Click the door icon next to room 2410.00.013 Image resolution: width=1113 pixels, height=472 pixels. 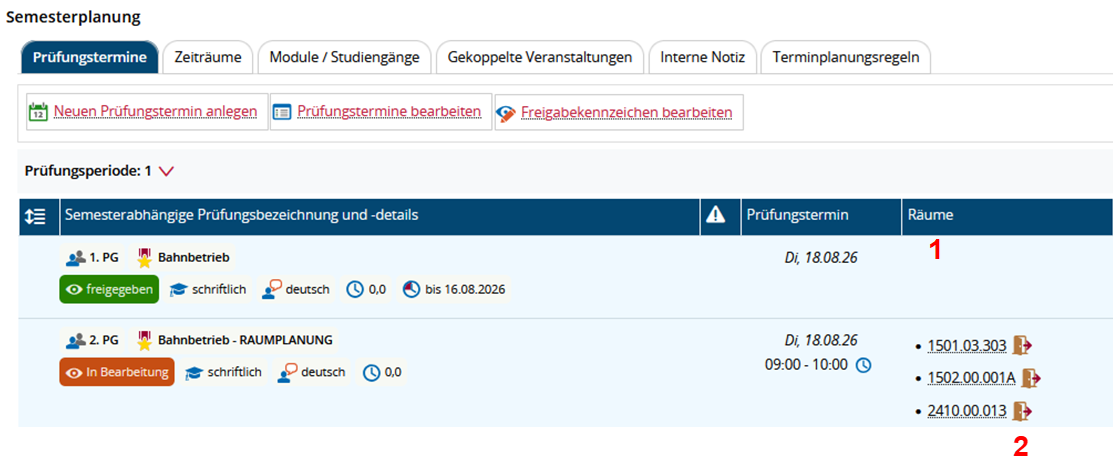pyautogui.click(x=1022, y=411)
